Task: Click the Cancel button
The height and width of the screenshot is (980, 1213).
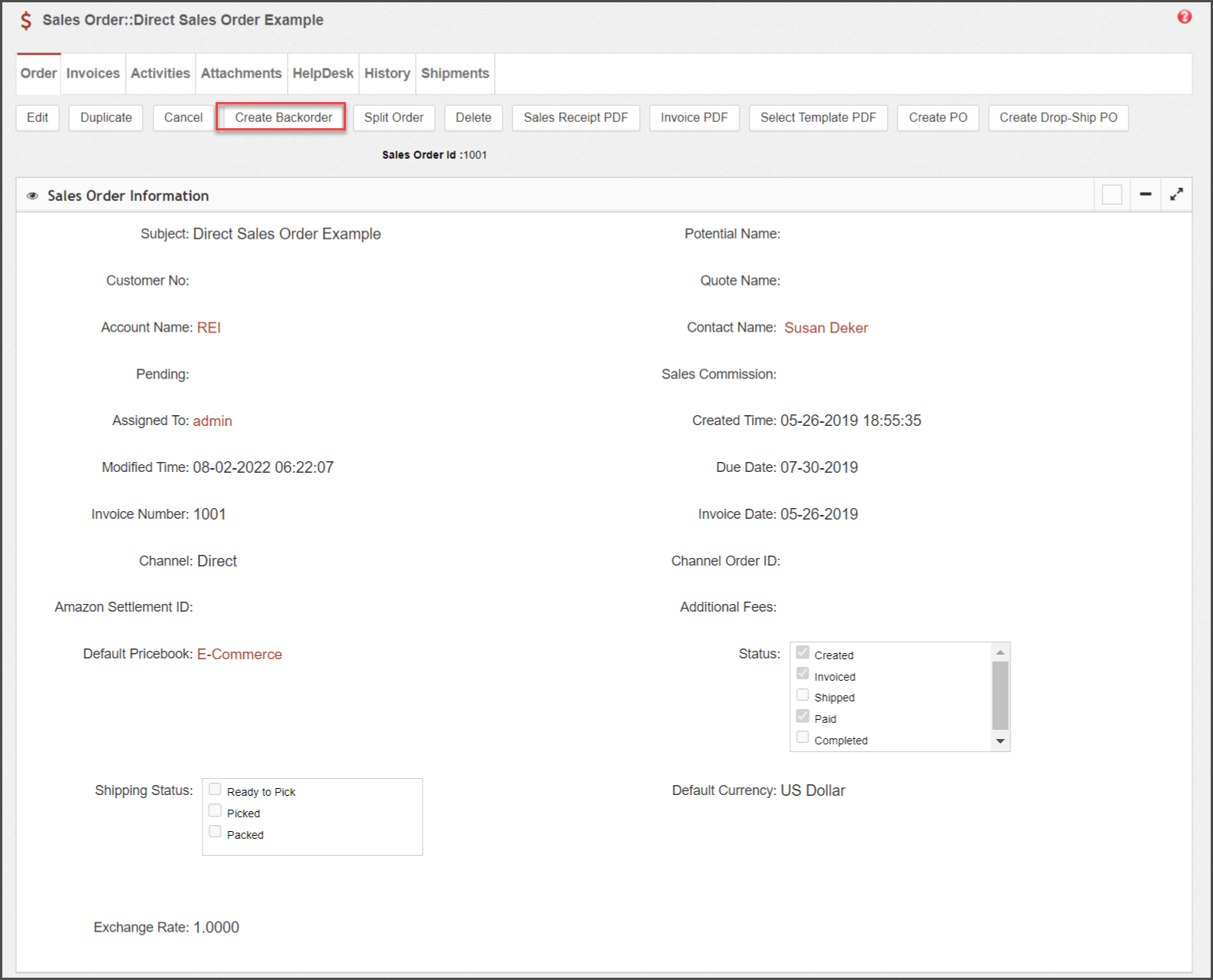Action: point(183,117)
